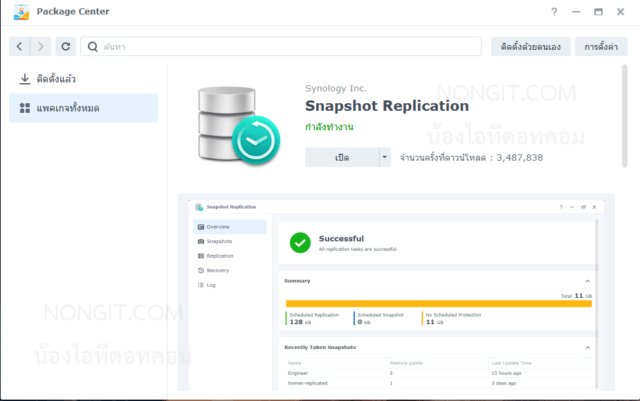Click the yellow storage usage bar

[439, 303]
